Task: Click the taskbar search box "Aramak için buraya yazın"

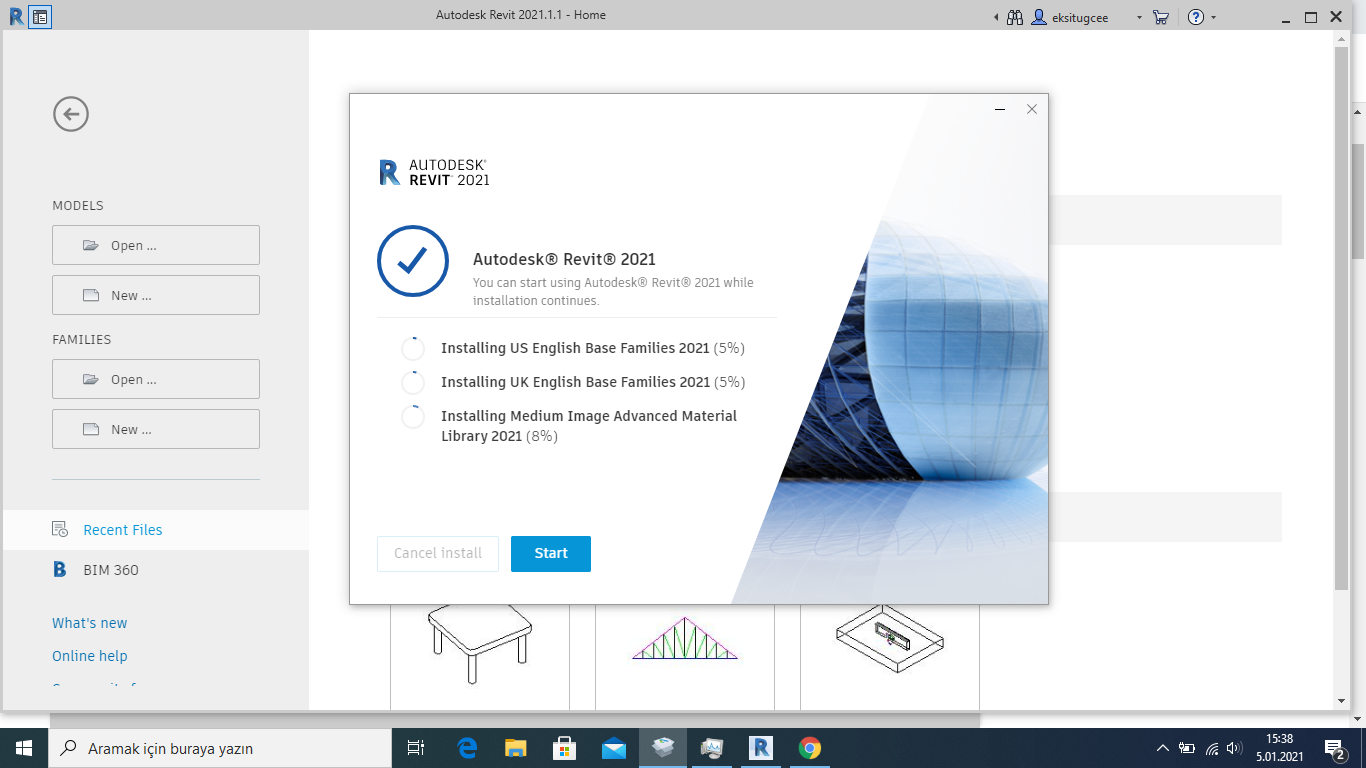Action: (x=220, y=748)
